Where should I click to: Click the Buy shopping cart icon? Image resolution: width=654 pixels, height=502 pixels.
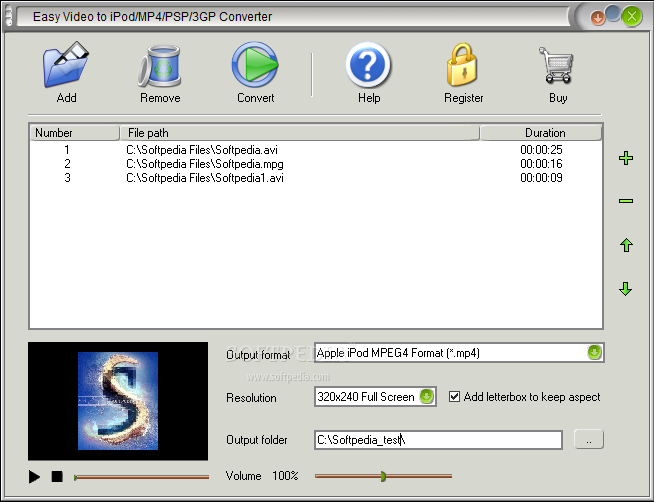(x=556, y=65)
